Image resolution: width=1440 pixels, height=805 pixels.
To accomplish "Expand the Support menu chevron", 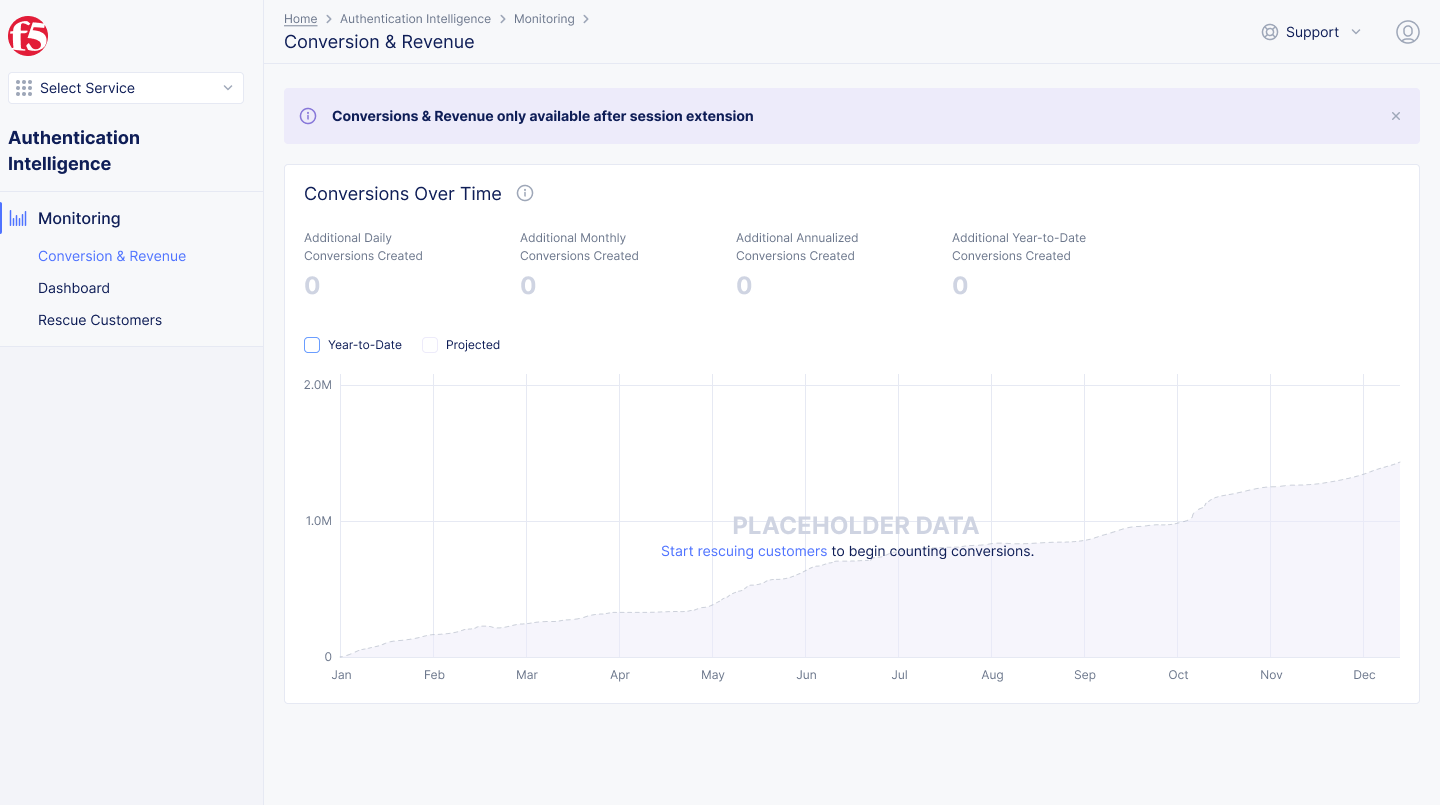I will point(1356,32).
